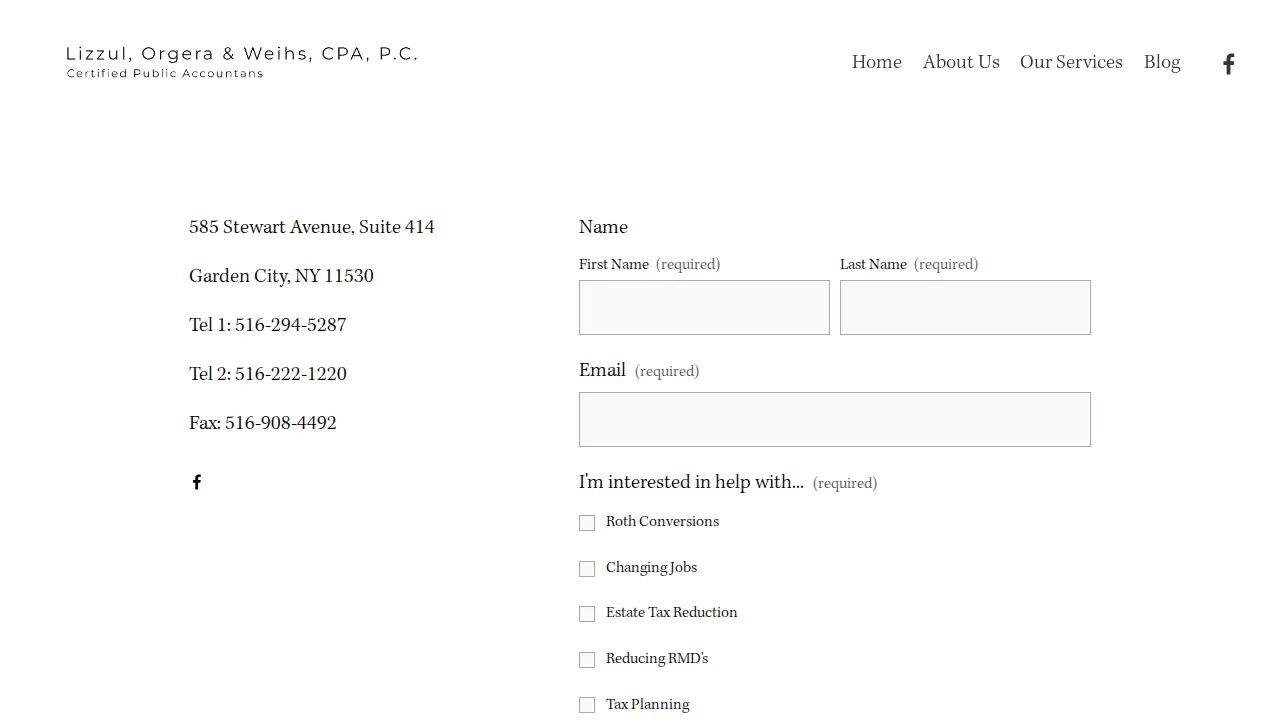The image size is (1280, 720).
Task: Open the Our Services menu item
Action: [1071, 62]
